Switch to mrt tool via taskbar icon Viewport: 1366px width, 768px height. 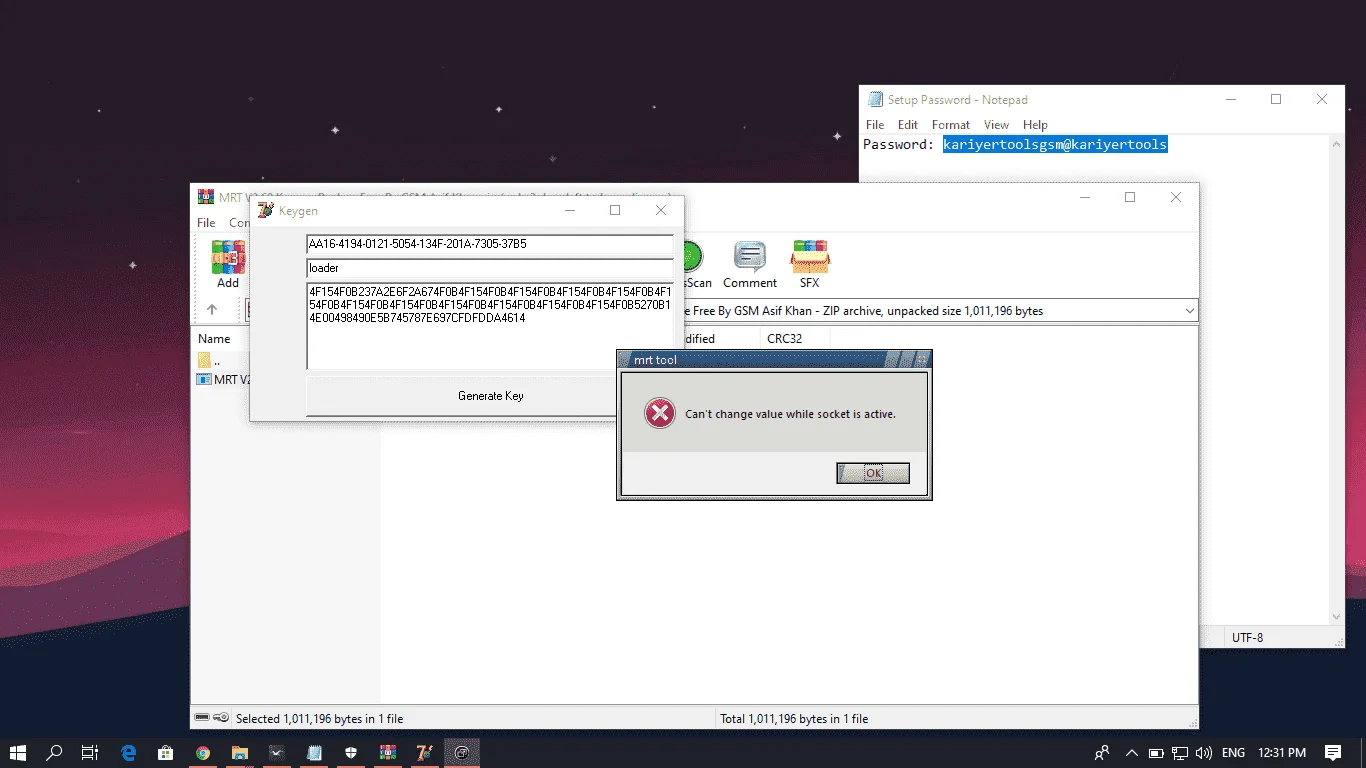click(462, 752)
